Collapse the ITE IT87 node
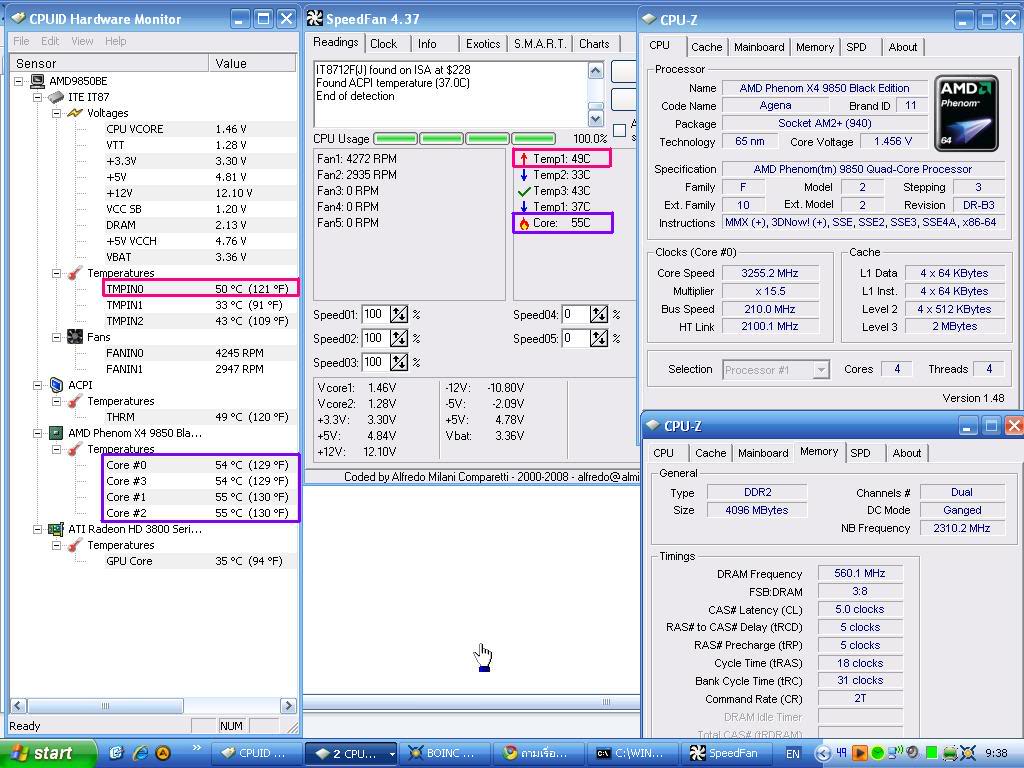The image size is (1024, 768). pos(38,97)
